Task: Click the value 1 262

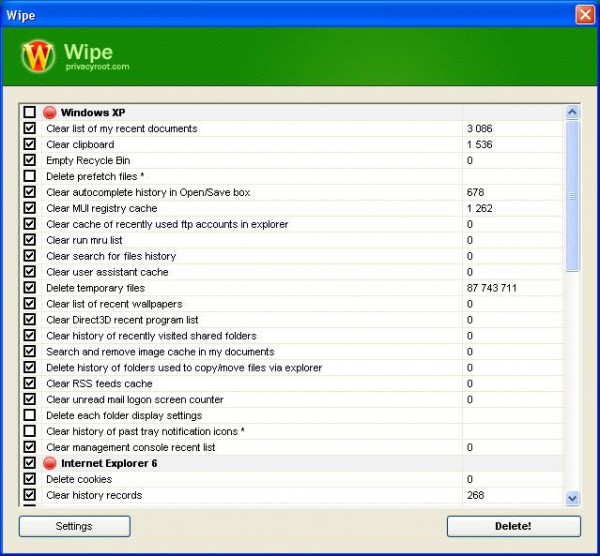Action: click(479, 209)
